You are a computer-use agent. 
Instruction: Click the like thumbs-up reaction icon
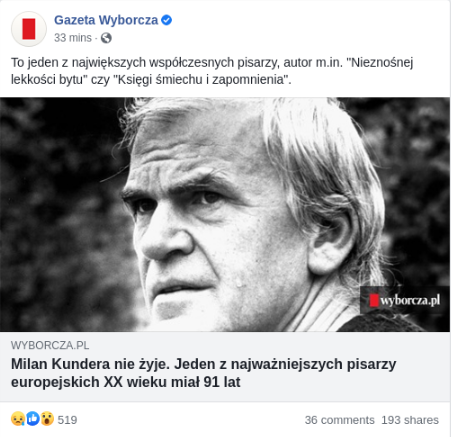coord(33,418)
